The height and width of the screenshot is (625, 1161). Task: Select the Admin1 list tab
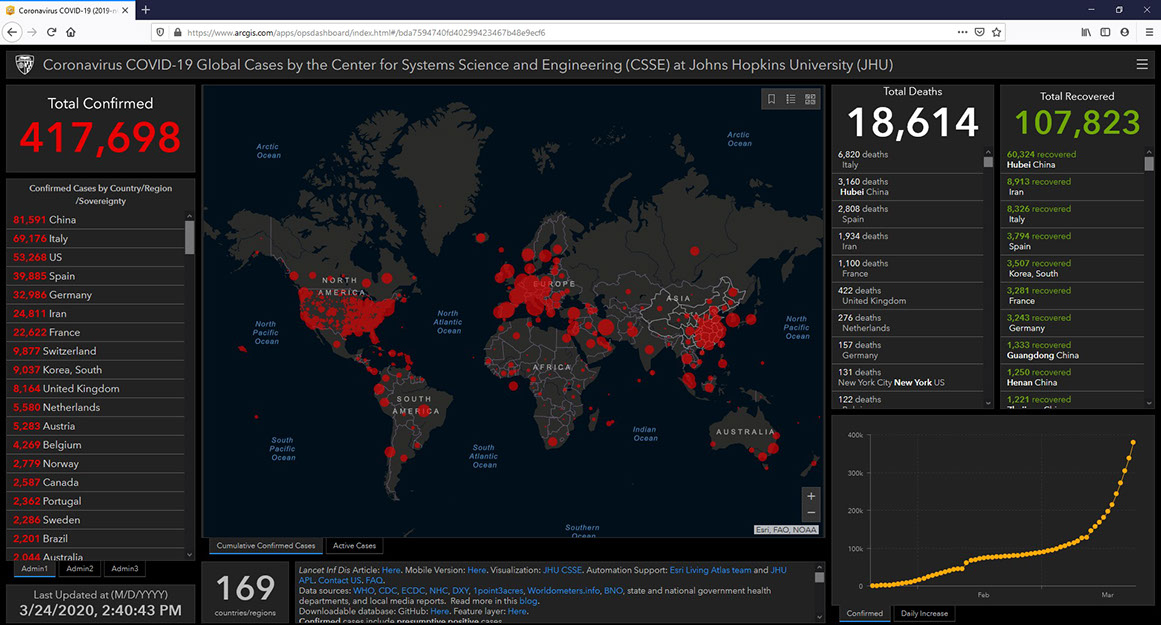point(34,569)
